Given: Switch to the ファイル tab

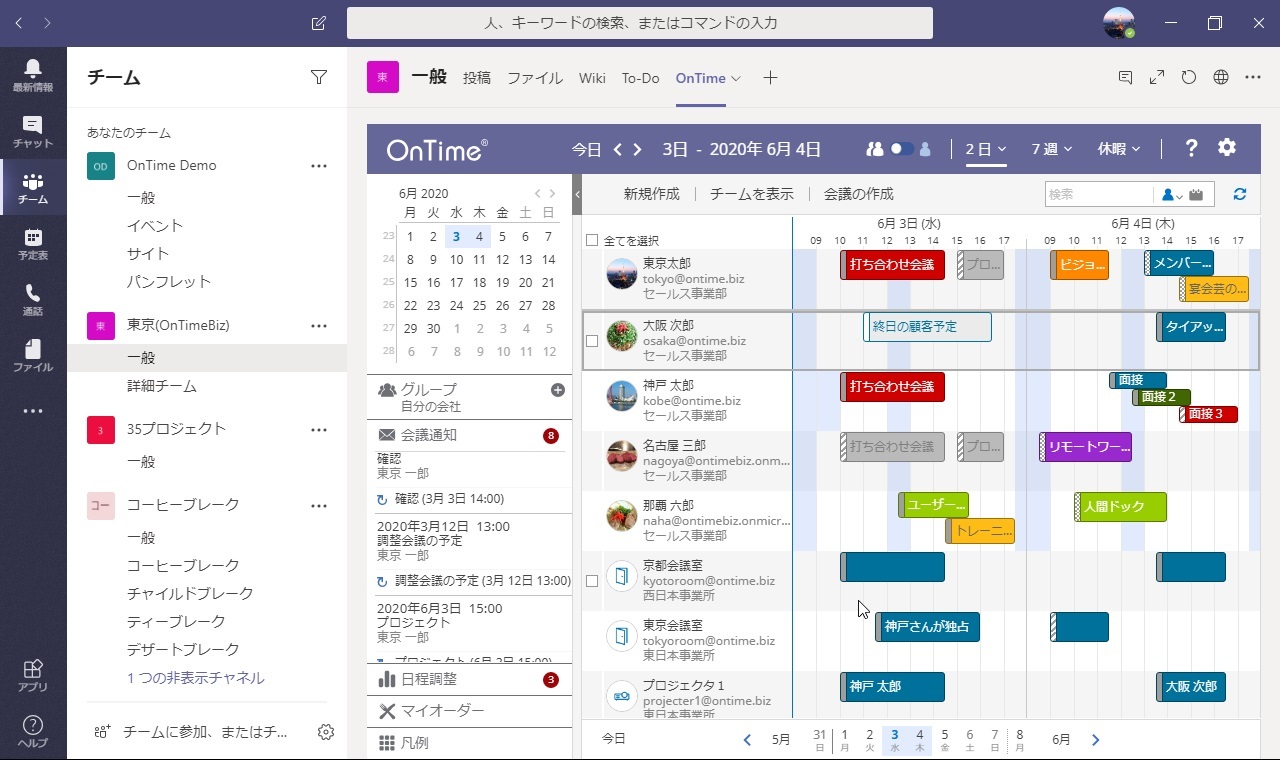Looking at the screenshot, I should 535,78.
